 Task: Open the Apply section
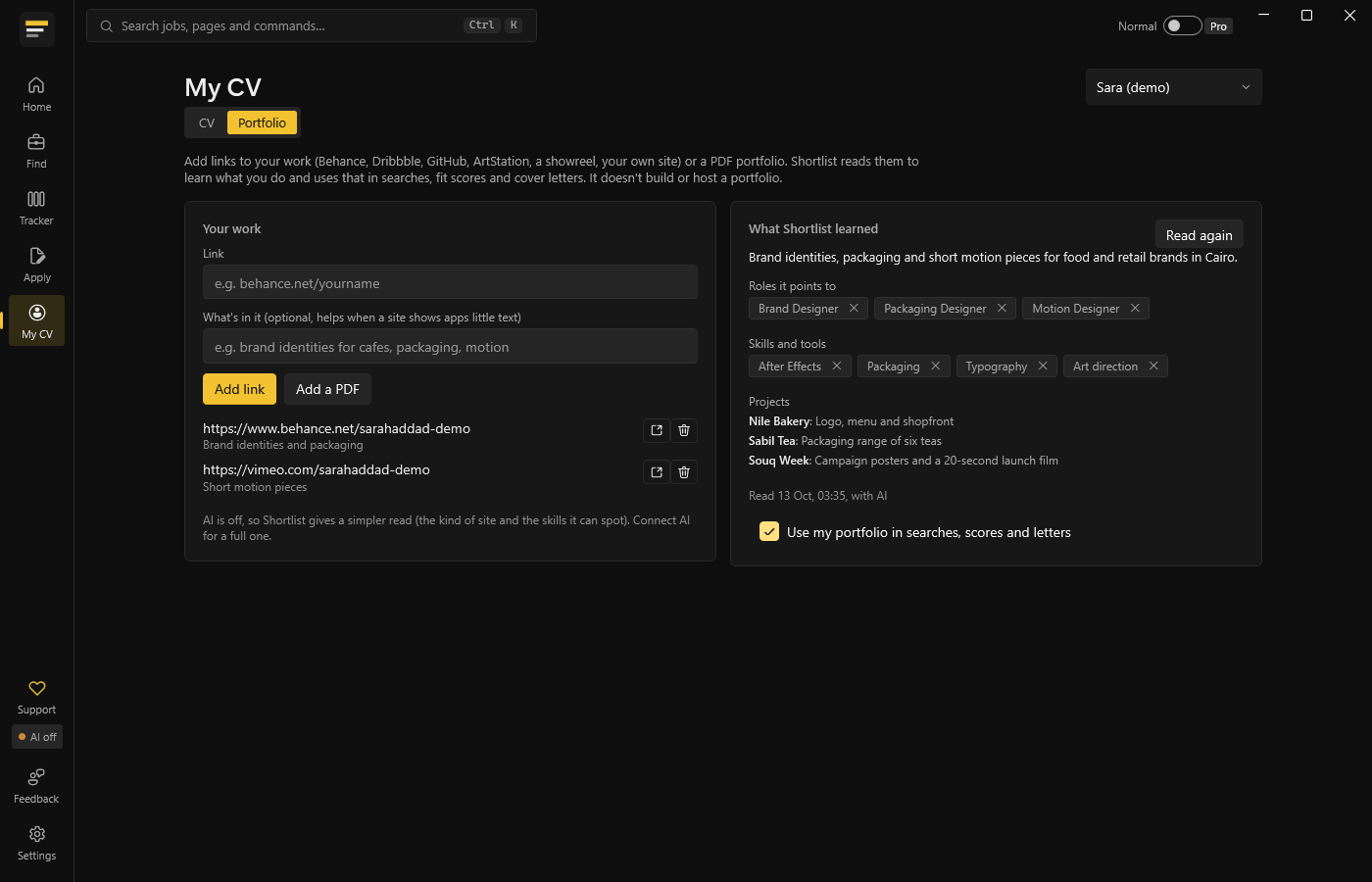point(36,265)
